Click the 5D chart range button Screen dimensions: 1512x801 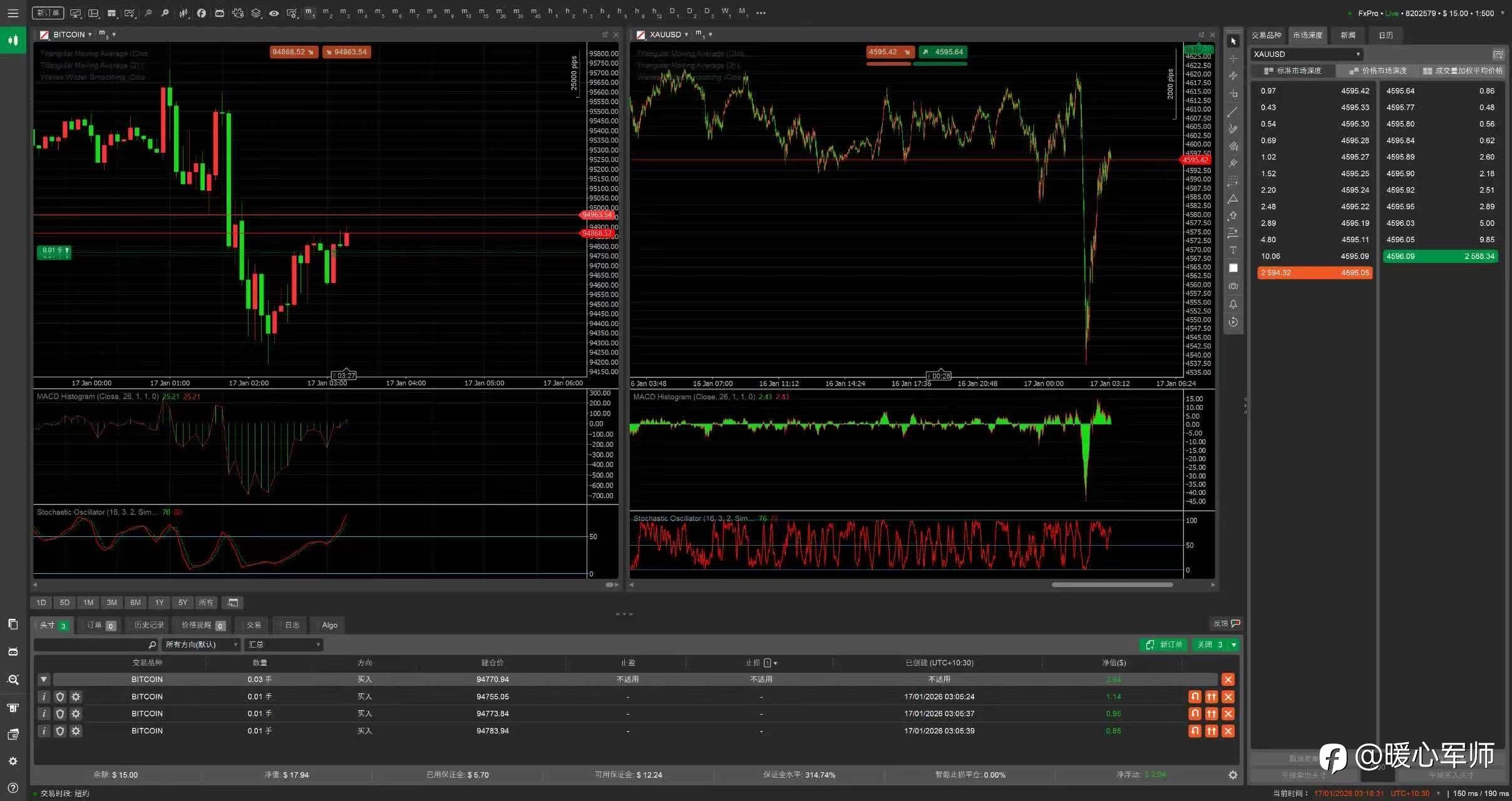coord(64,603)
